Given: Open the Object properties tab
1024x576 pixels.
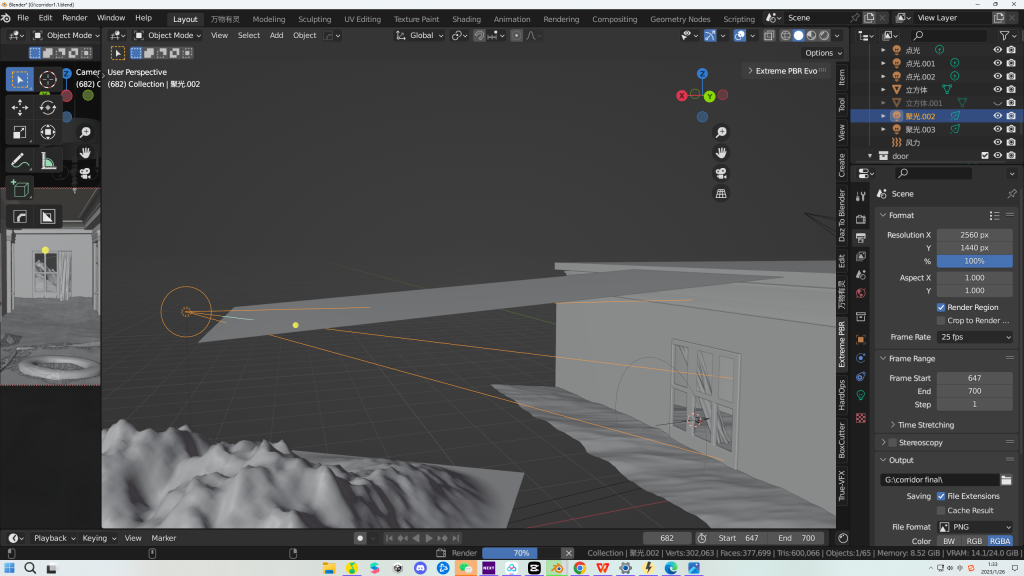Looking at the screenshot, I should click(x=861, y=340).
